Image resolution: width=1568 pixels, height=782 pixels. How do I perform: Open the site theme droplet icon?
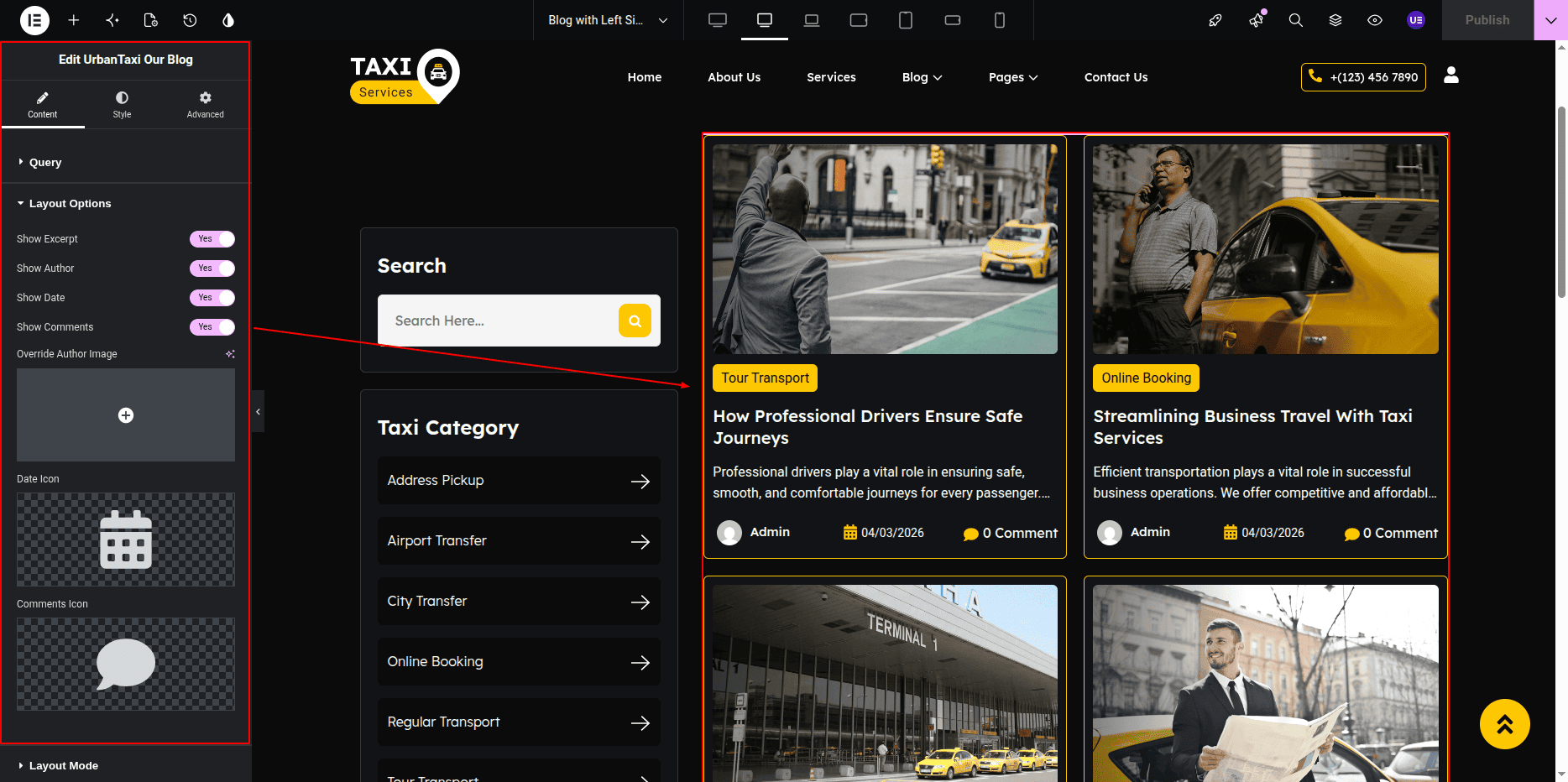coord(228,20)
